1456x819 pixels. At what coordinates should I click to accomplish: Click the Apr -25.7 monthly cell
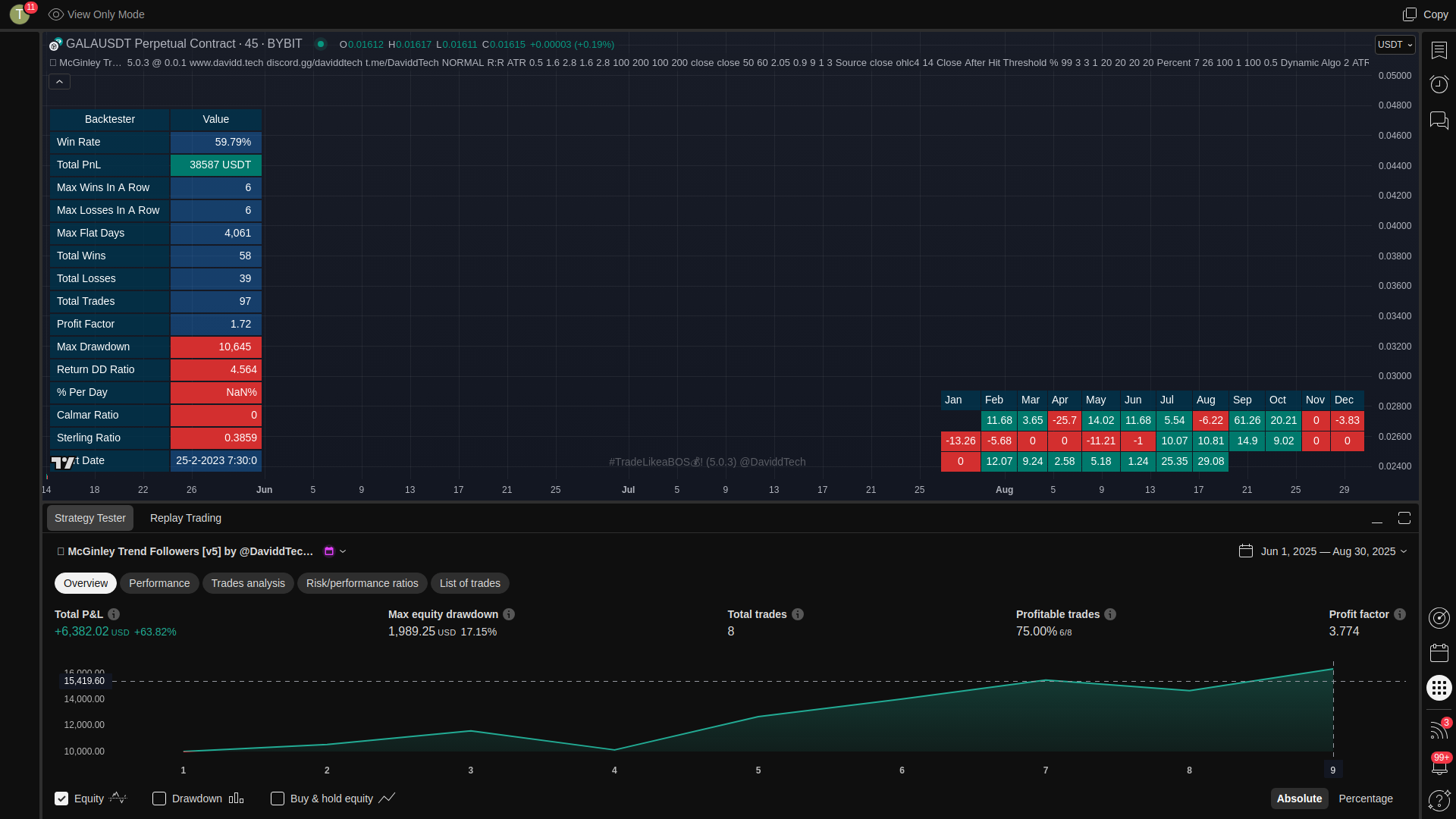pyautogui.click(x=1064, y=420)
